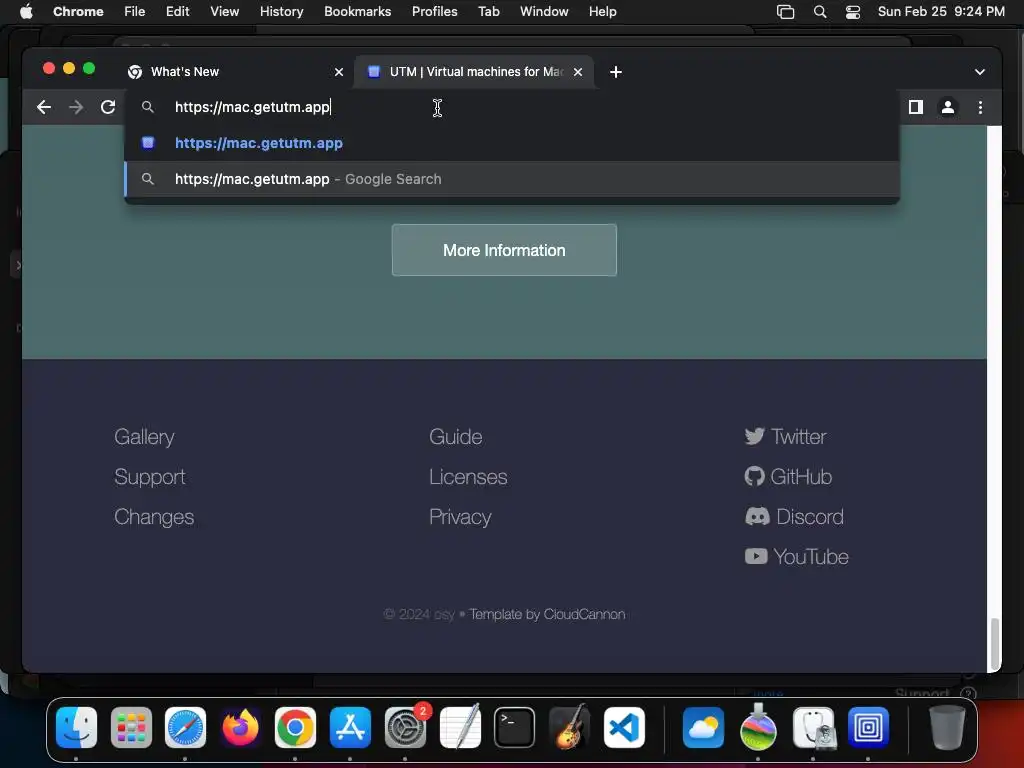Open the Apple menu
Screen dimensions: 1024x768
pyautogui.click(x=26, y=12)
